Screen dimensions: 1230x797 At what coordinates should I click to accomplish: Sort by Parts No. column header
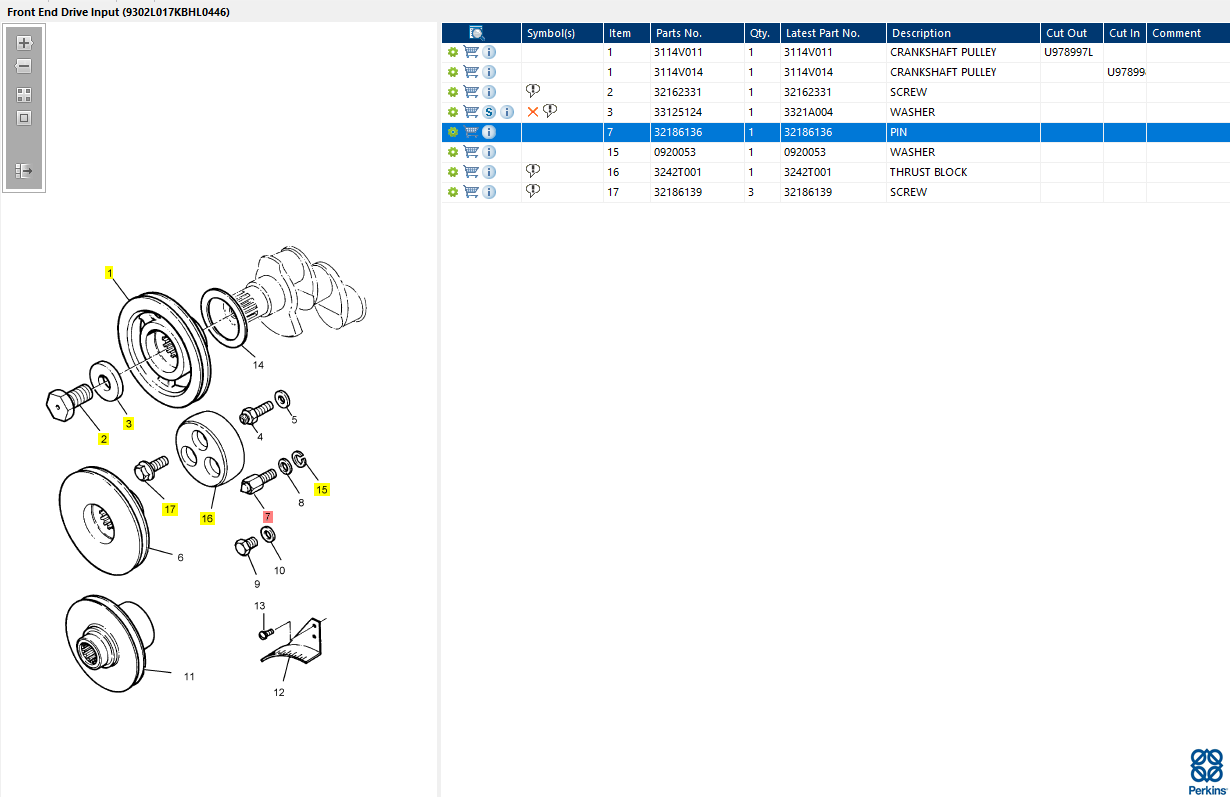[697, 33]
